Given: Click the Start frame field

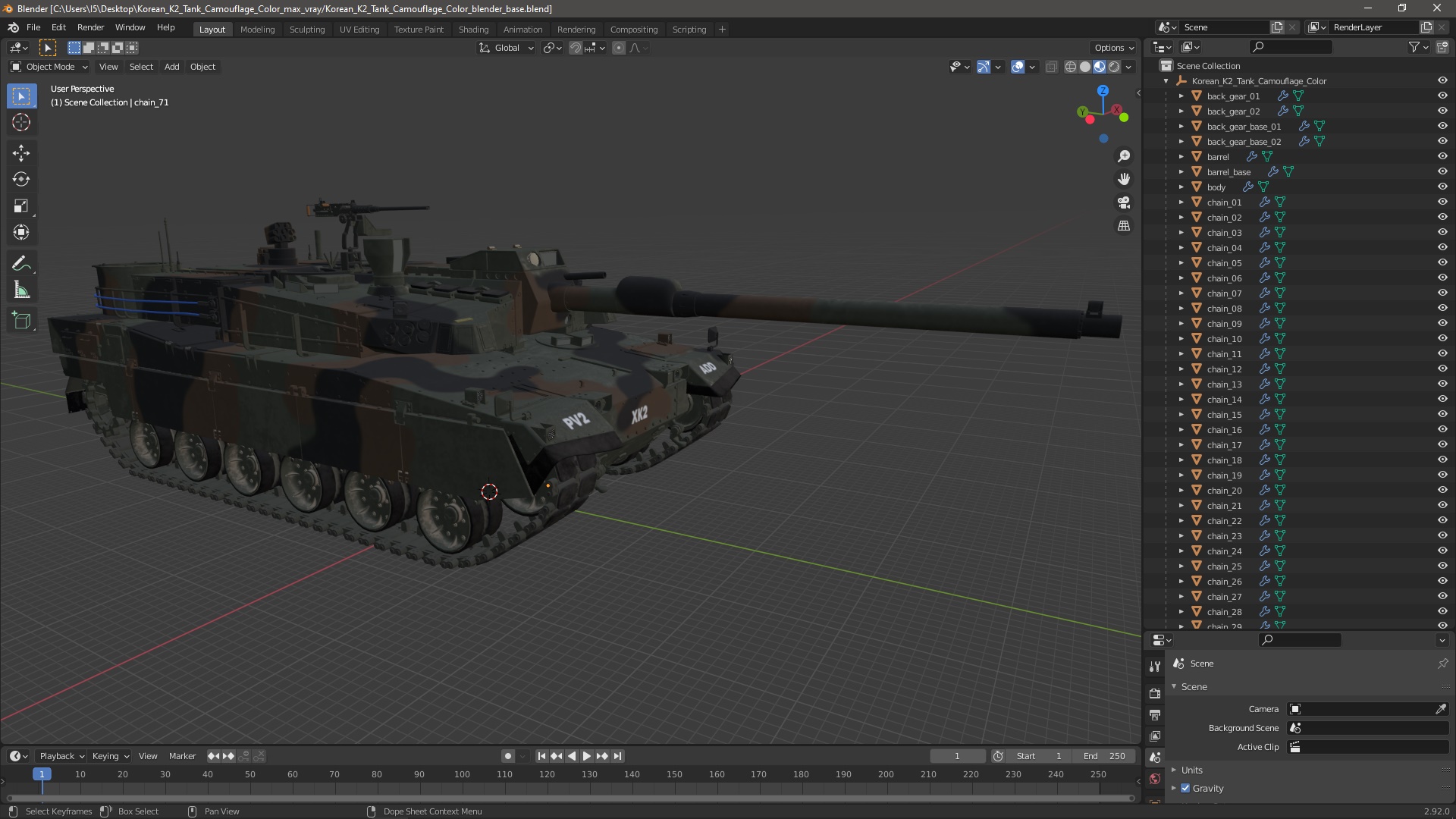Looking at the screenshot, I should pos(1040,756).
